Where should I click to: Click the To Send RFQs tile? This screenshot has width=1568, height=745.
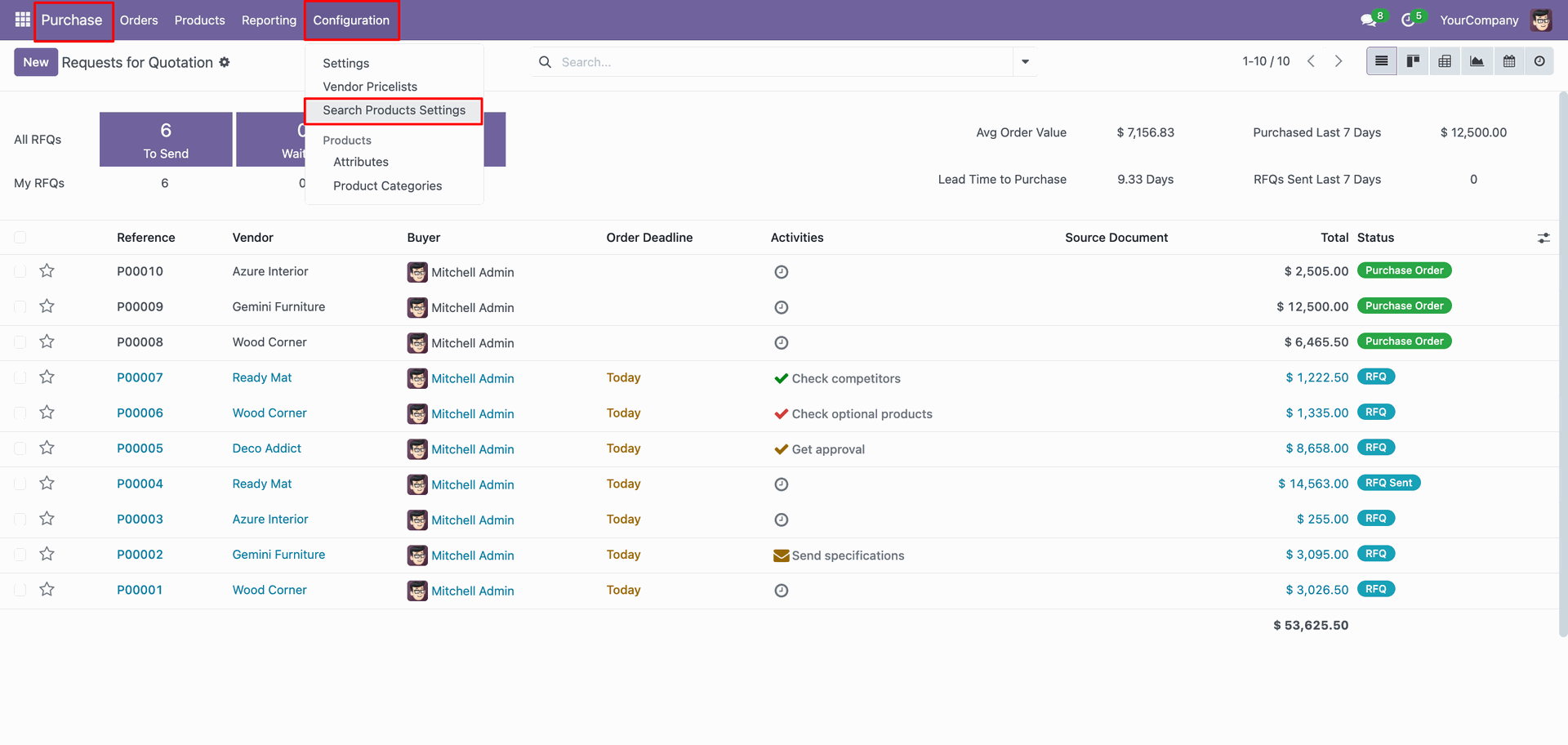pos(166,140)
